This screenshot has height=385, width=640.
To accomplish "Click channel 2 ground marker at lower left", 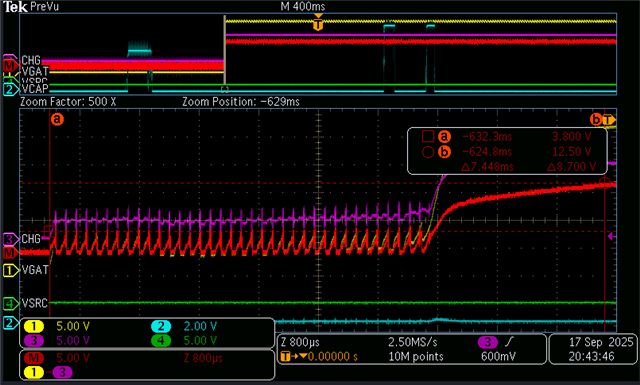I will 10,323.
